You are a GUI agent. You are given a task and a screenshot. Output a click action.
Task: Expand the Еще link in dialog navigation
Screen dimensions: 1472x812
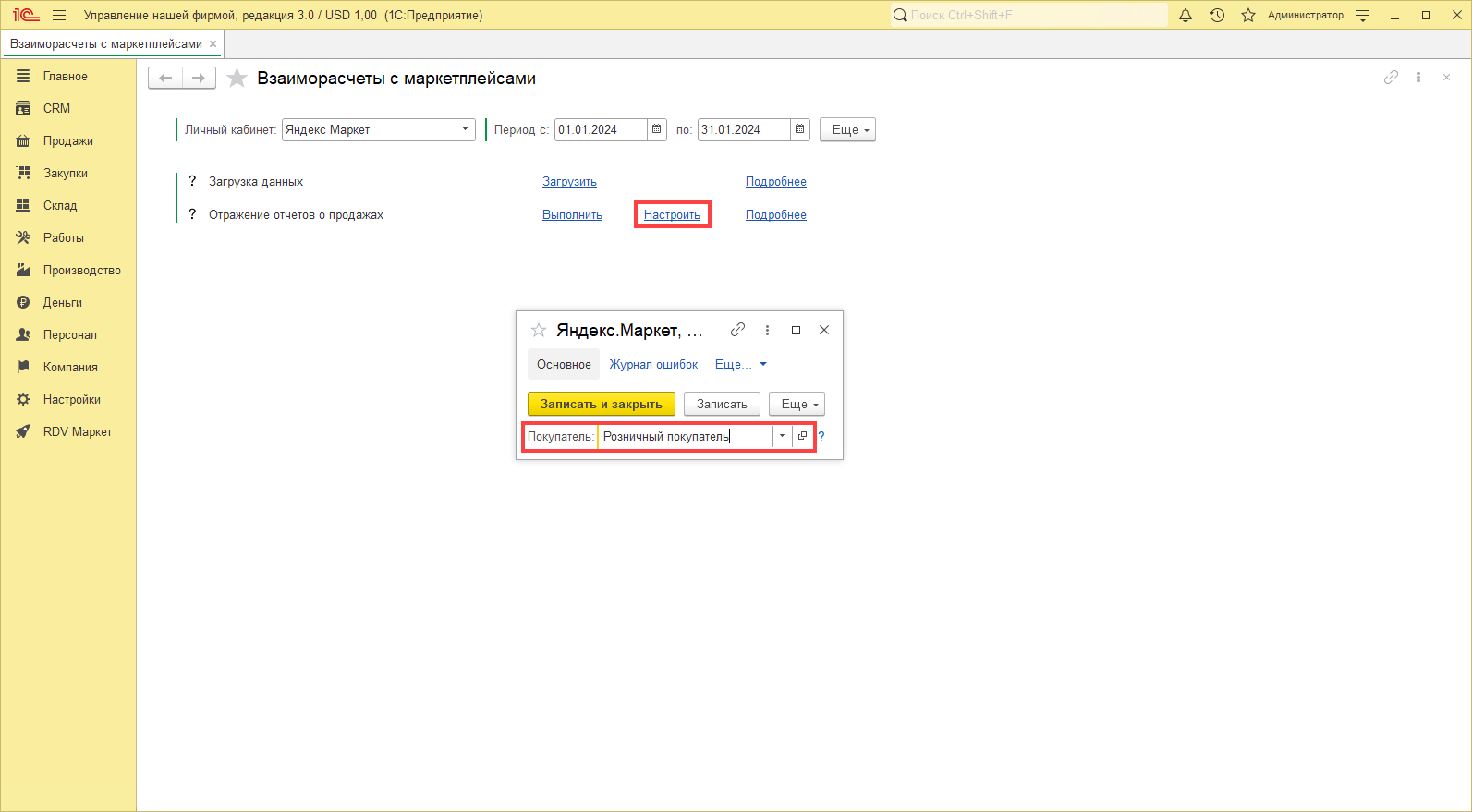(741, 364)
